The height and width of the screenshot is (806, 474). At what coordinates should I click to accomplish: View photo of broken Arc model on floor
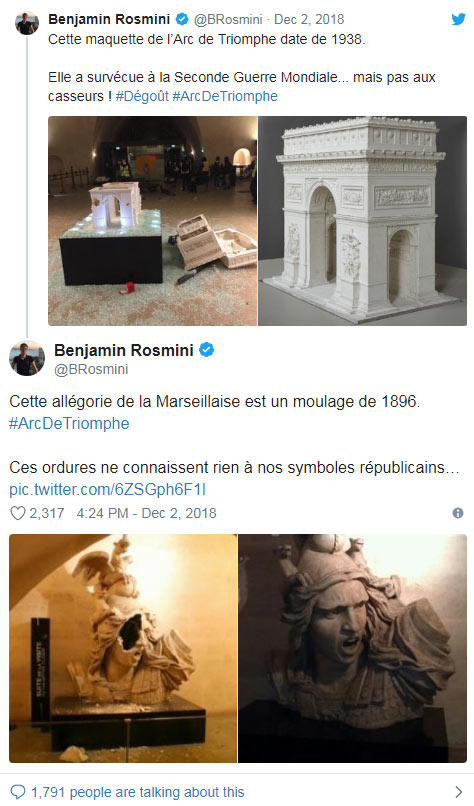[153, 221]
